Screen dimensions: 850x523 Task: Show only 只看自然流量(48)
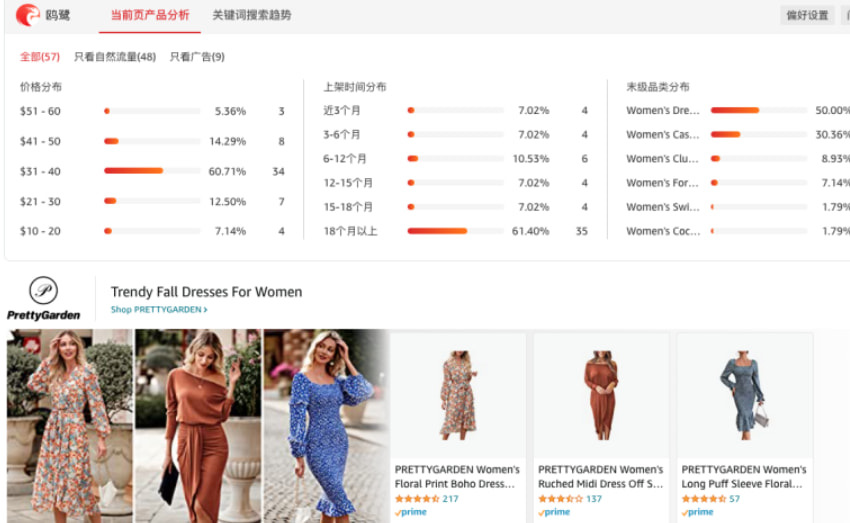click(115, 56)
